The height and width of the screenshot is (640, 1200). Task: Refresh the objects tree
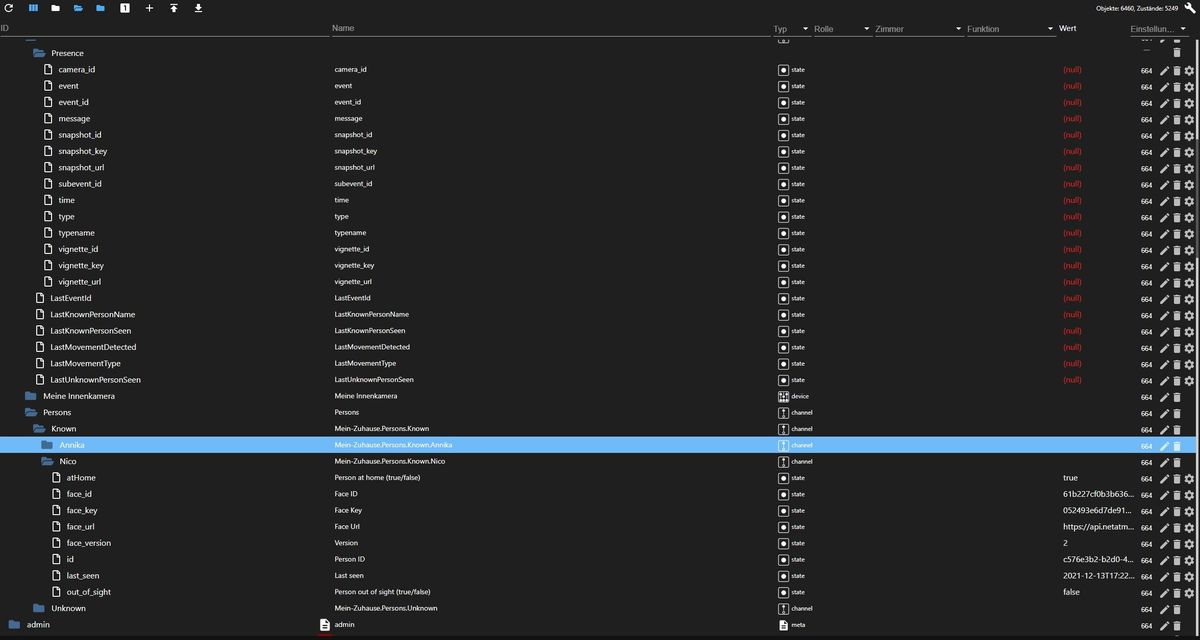click(x=9, y=8)
